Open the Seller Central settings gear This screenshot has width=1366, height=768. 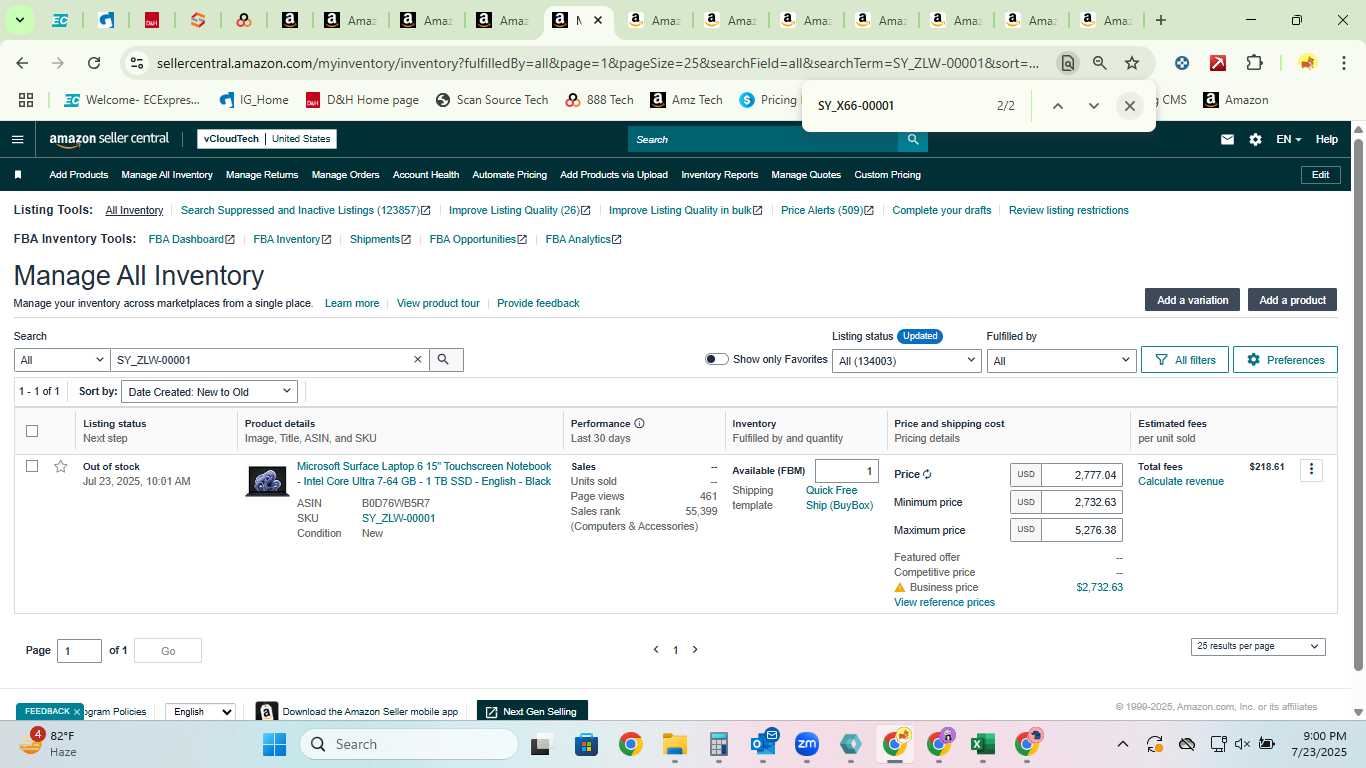click(x=1255, y=139)
